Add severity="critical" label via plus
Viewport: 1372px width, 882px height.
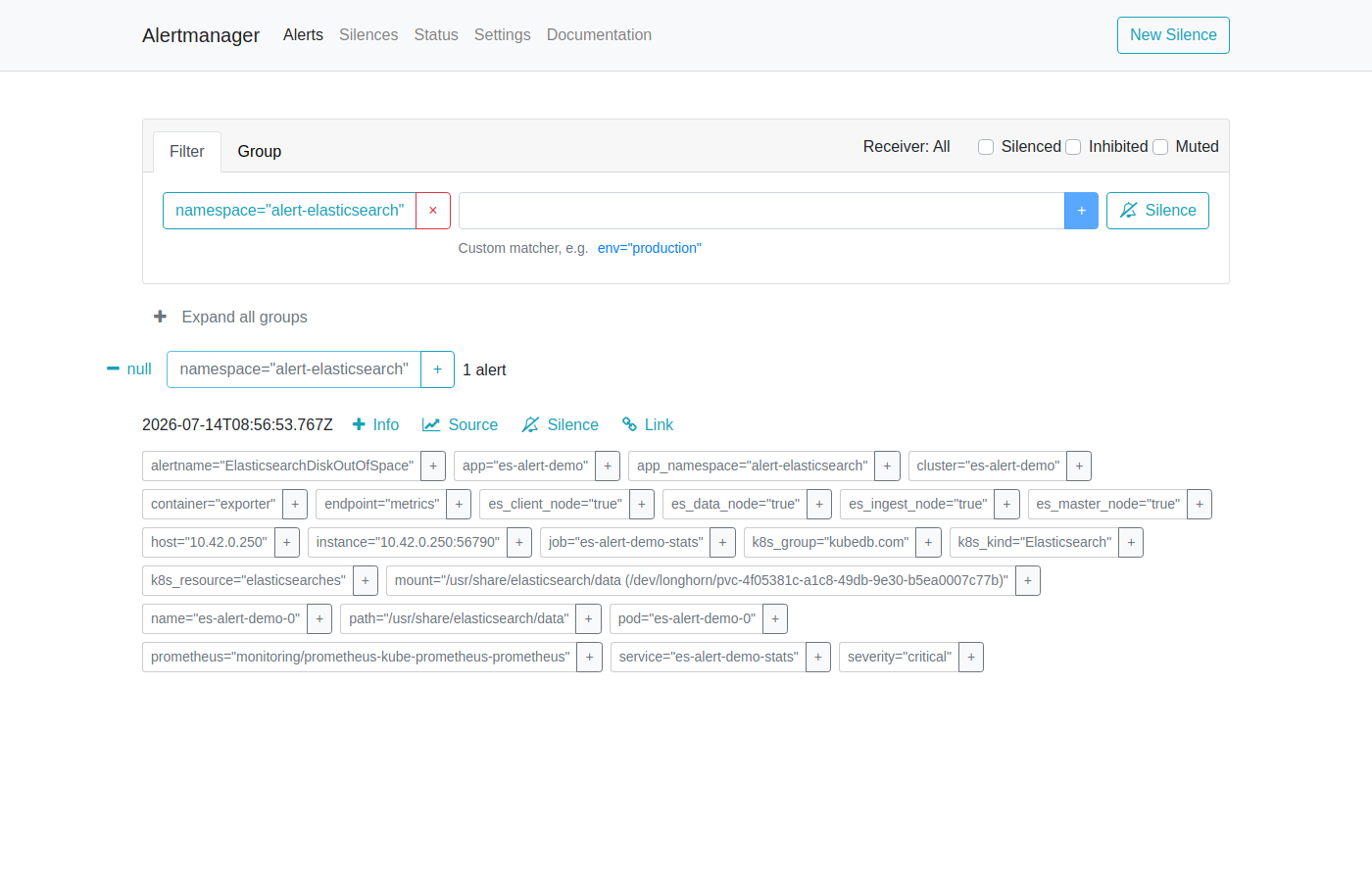pos(971,657)
